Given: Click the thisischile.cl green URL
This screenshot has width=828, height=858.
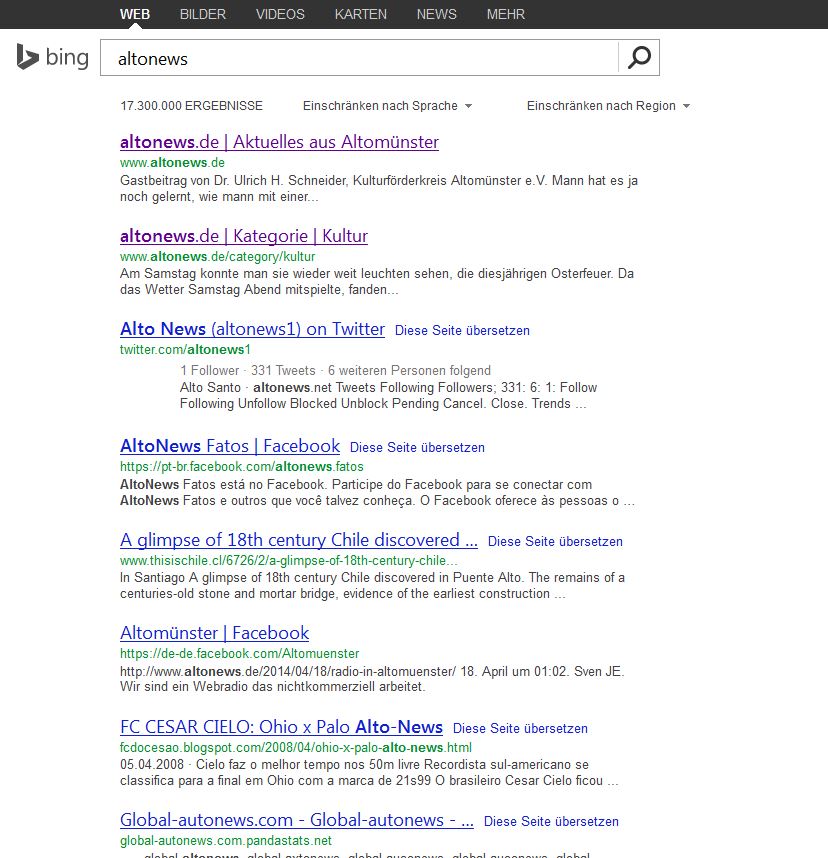Looking at the screenshot, I should coord(289,561).
